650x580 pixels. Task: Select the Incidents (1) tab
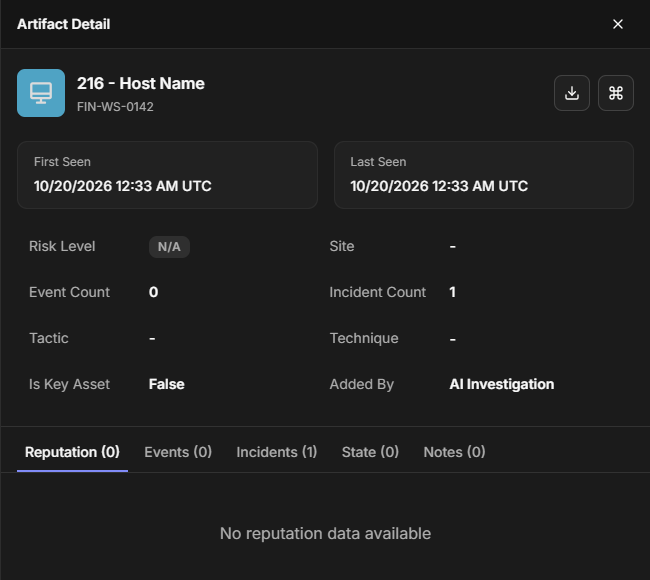276,452
